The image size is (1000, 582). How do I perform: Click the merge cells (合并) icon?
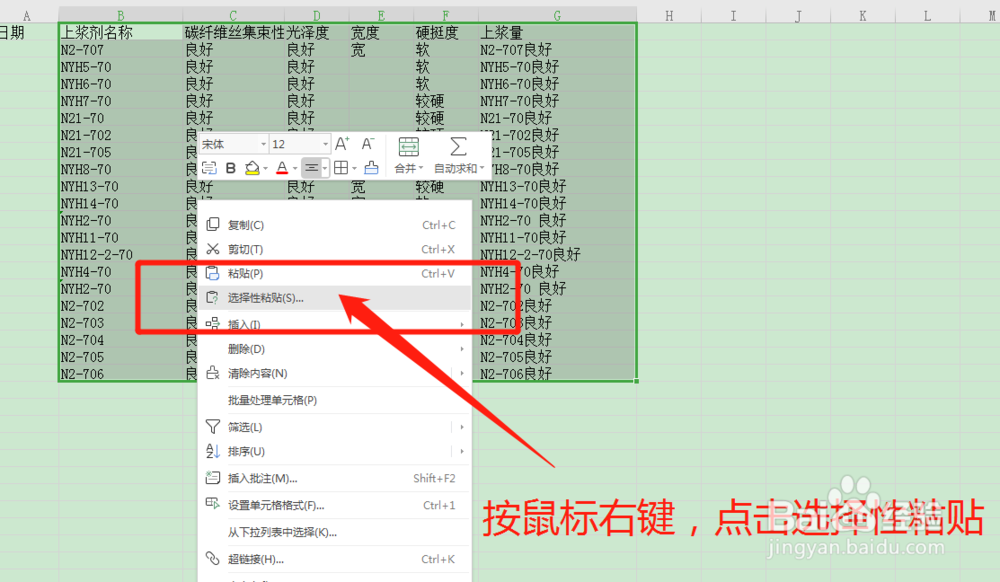tap(408, 168)
